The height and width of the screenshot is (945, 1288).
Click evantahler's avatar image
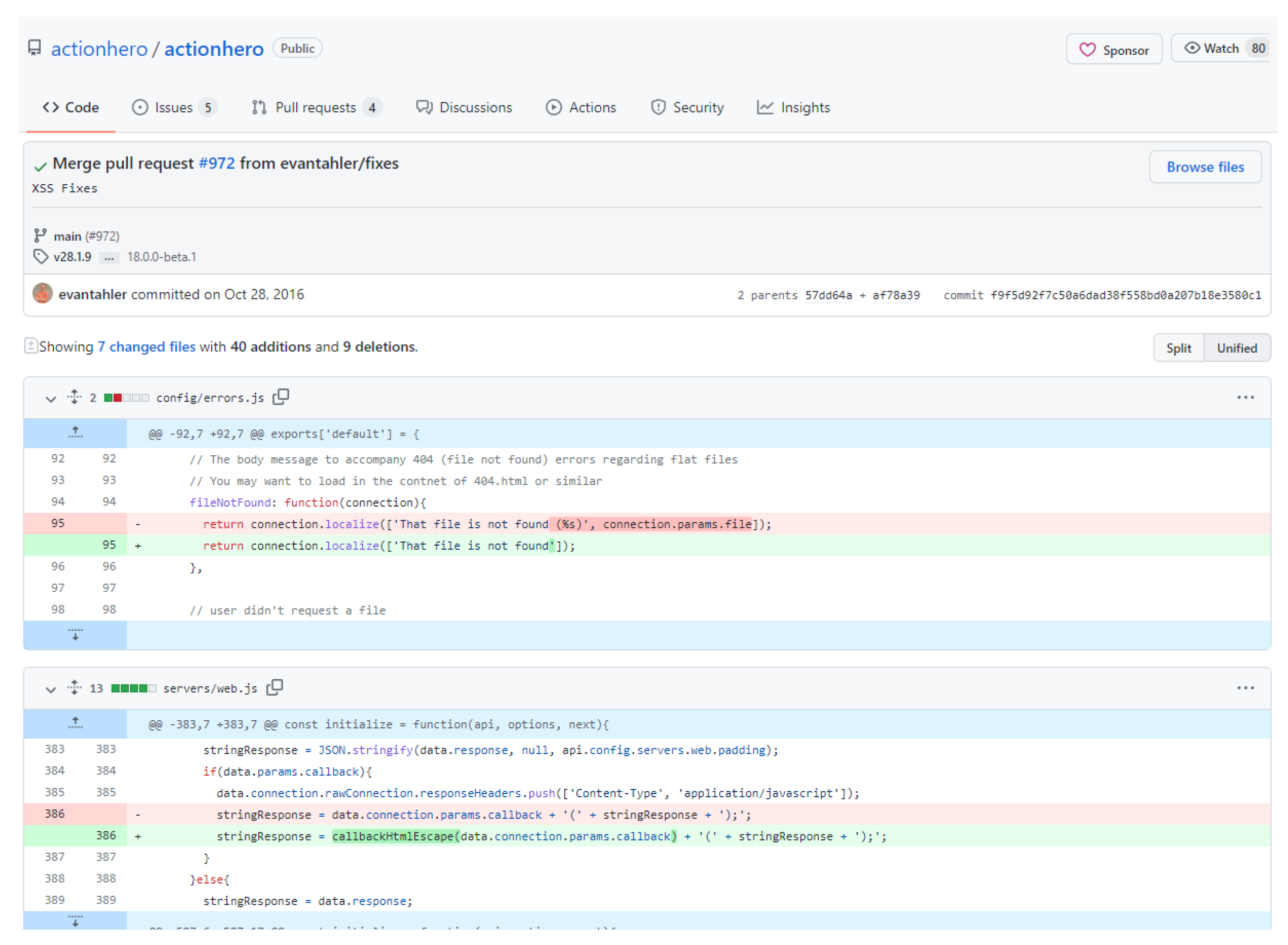click(x=42, y=293)
